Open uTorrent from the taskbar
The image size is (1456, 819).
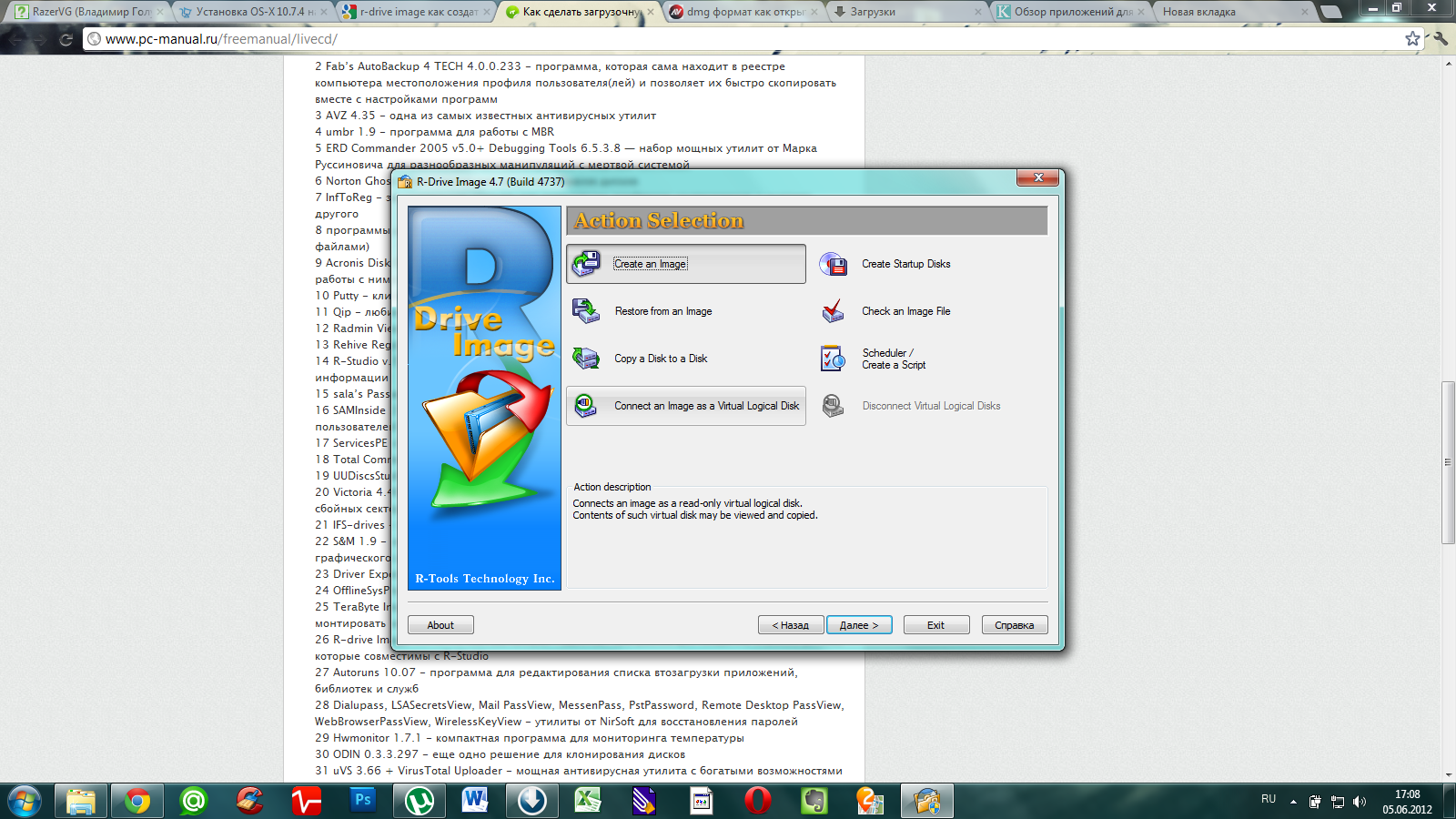click(x=420, y=801)
